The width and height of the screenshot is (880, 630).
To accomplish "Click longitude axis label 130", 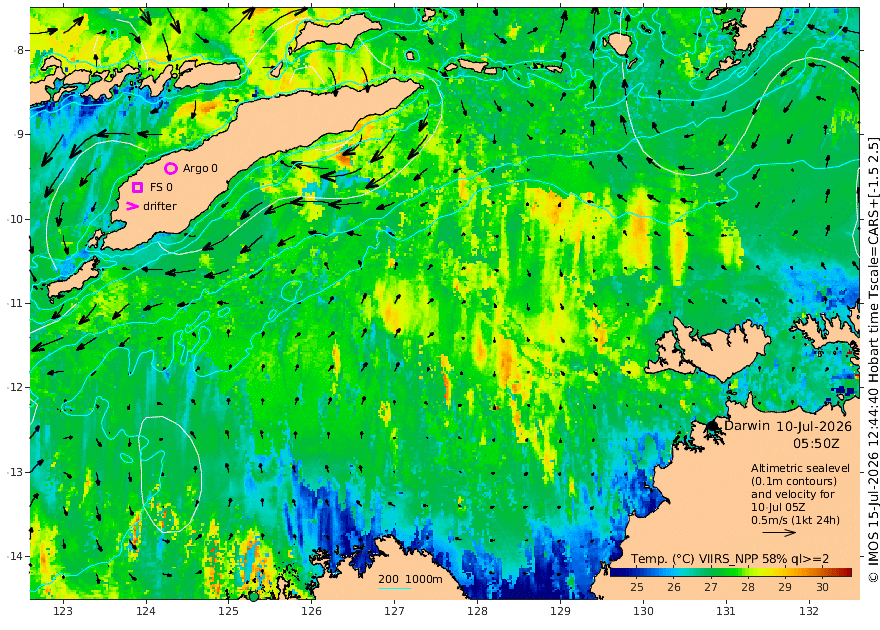I will point(643,611).
